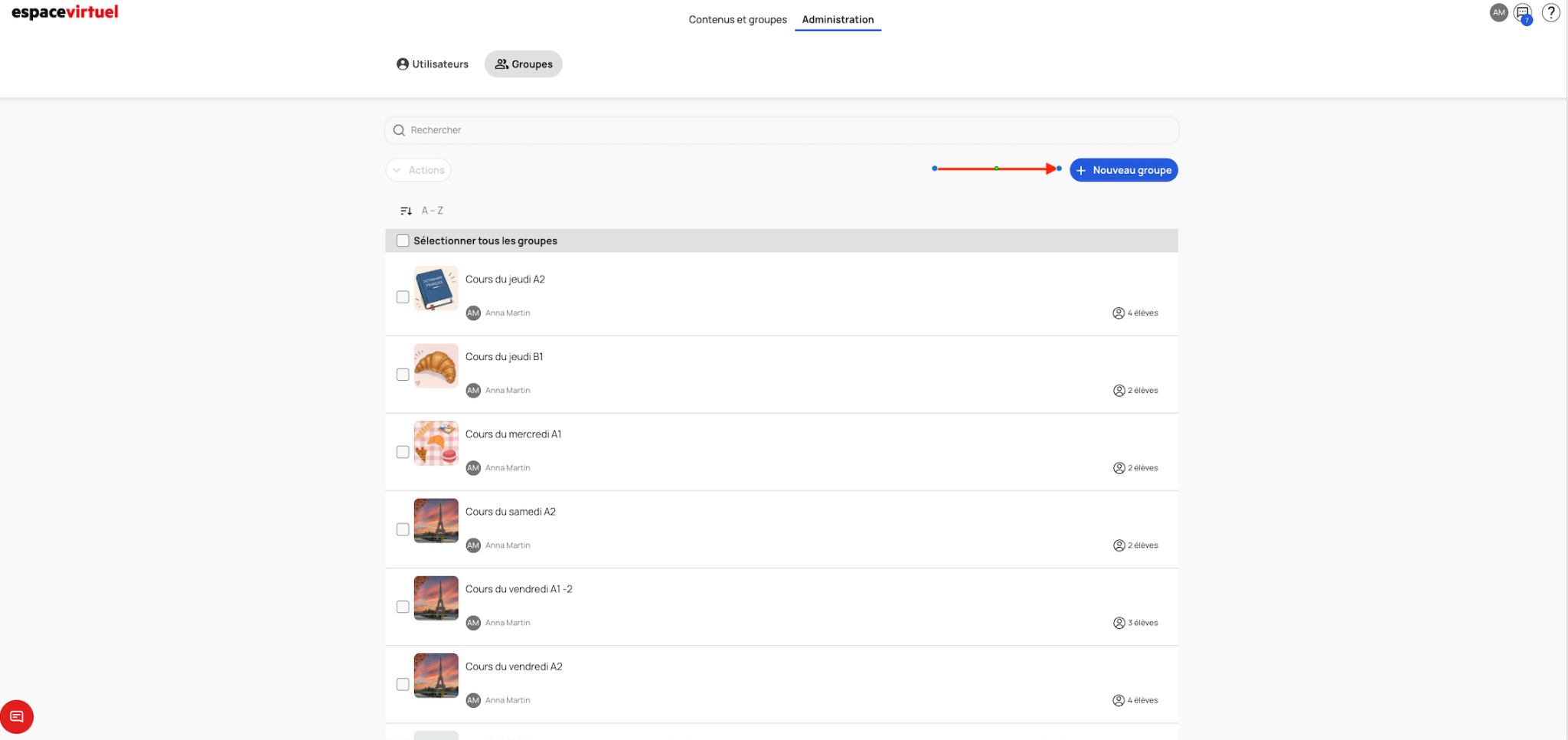Switch to Contenus et groupes tab
Image resolution: width=1568 pixels, height=740 pixels.
737,20
